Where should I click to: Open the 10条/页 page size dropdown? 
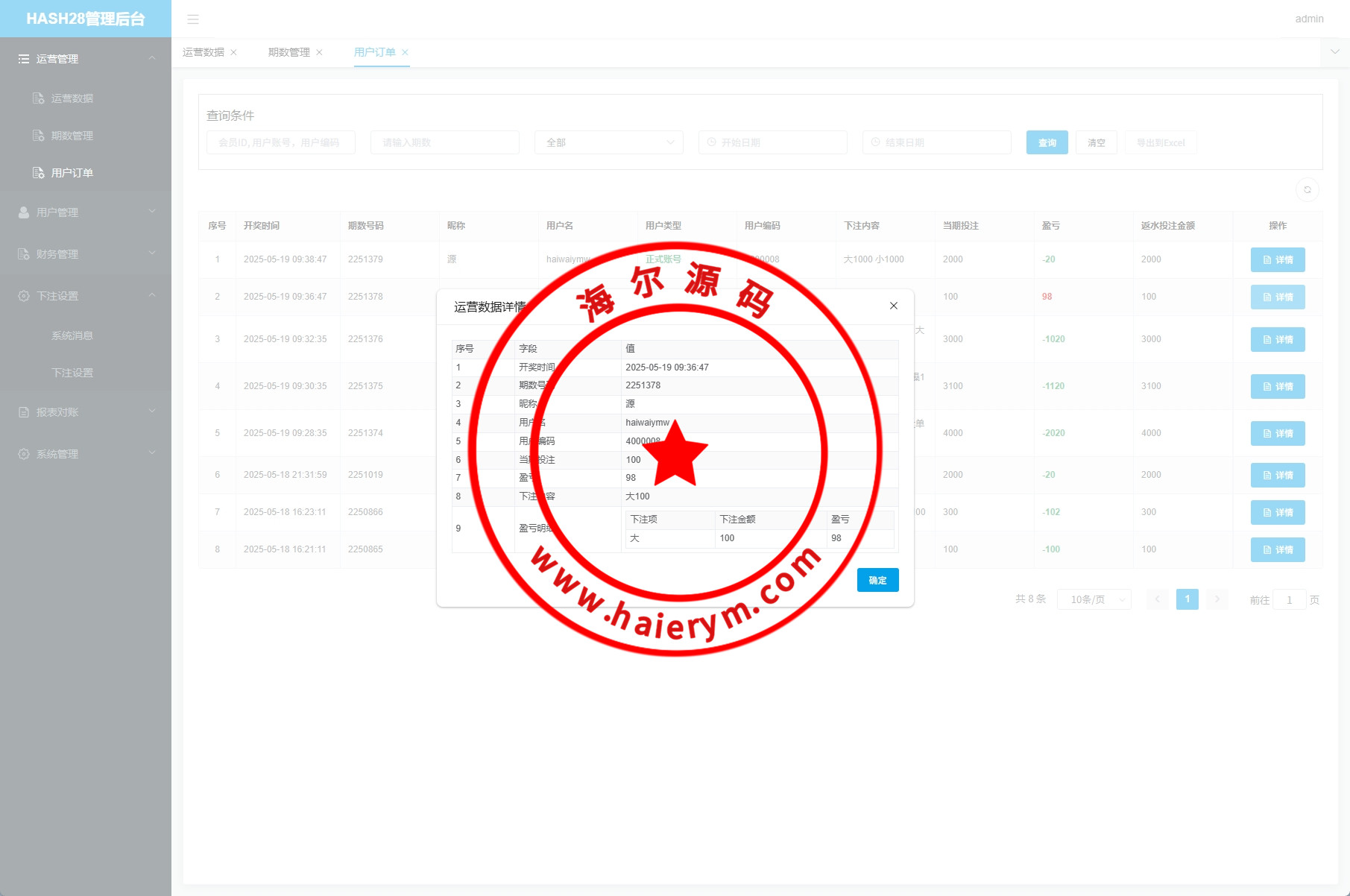click(x=1094, y=599)
